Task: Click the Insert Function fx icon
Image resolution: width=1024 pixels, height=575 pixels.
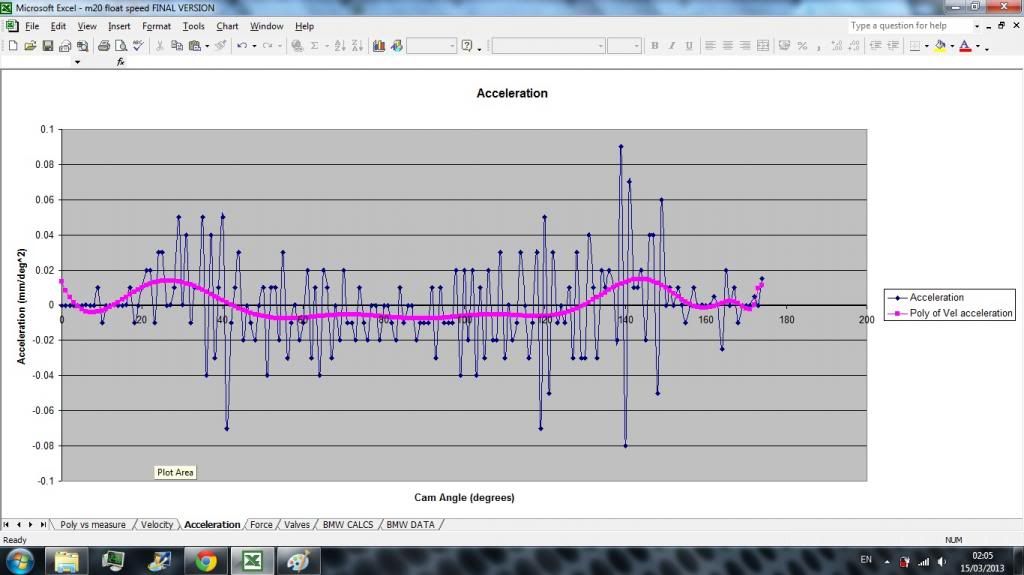Action: point(121,62)
